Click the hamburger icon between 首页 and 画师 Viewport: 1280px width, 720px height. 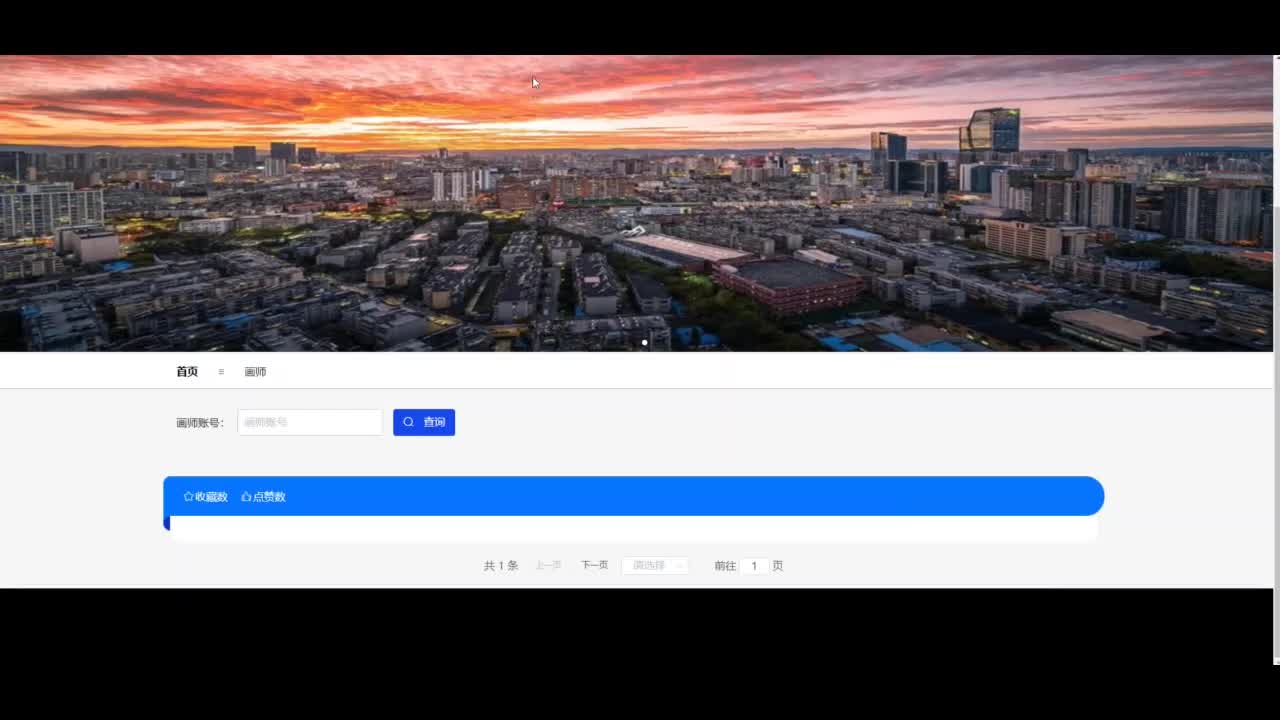(x=221, y=371)
